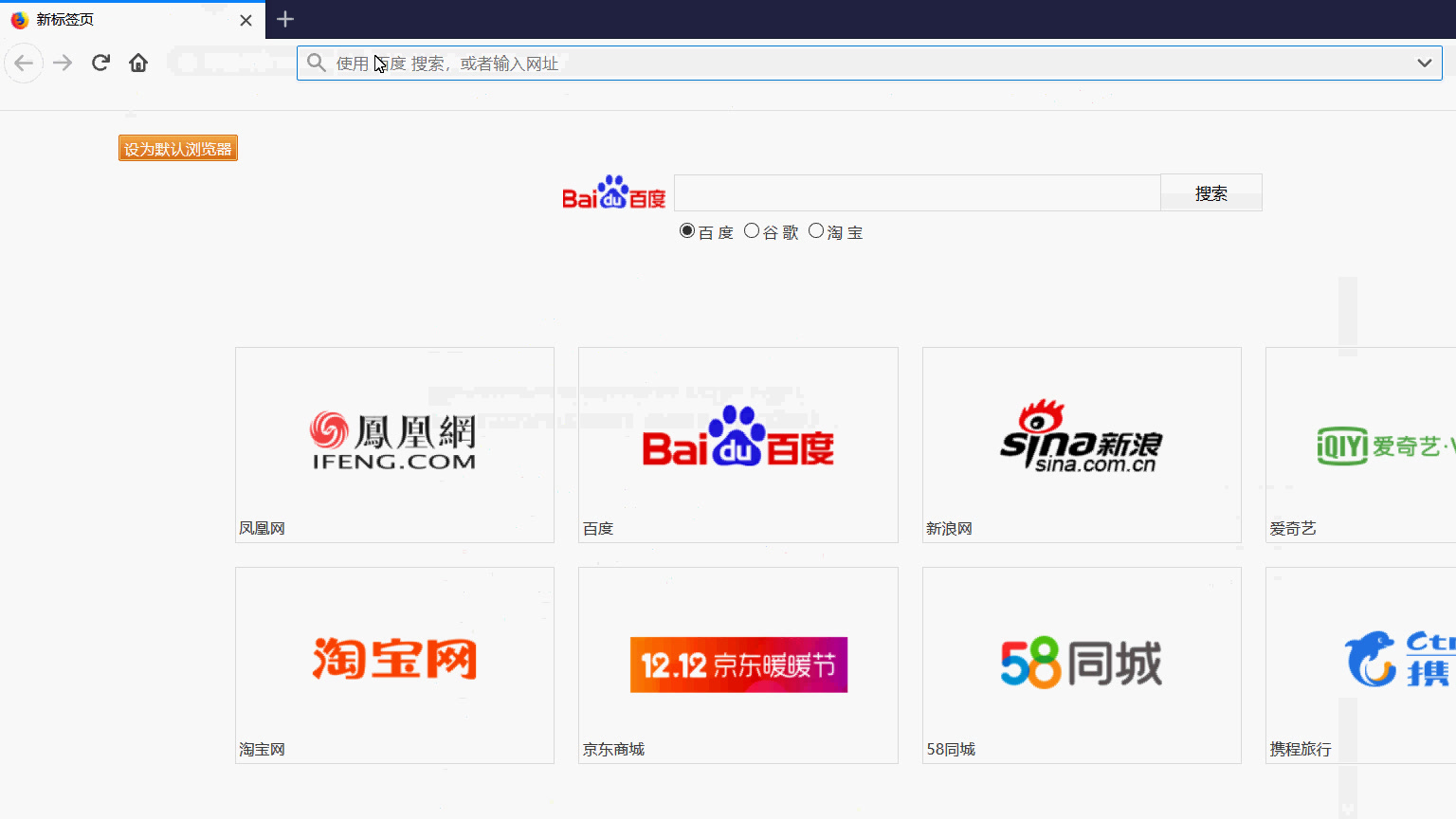Click 设为默认浏览器 button
Viewport: 1456px width, 819px height.
point(178,149)
